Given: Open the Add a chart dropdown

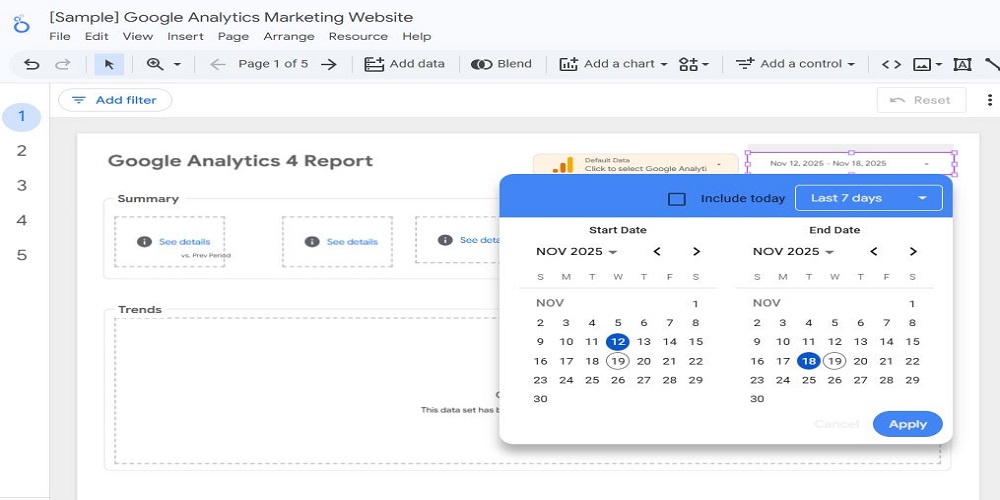Looking at the screenshot, I should (613, 64).
